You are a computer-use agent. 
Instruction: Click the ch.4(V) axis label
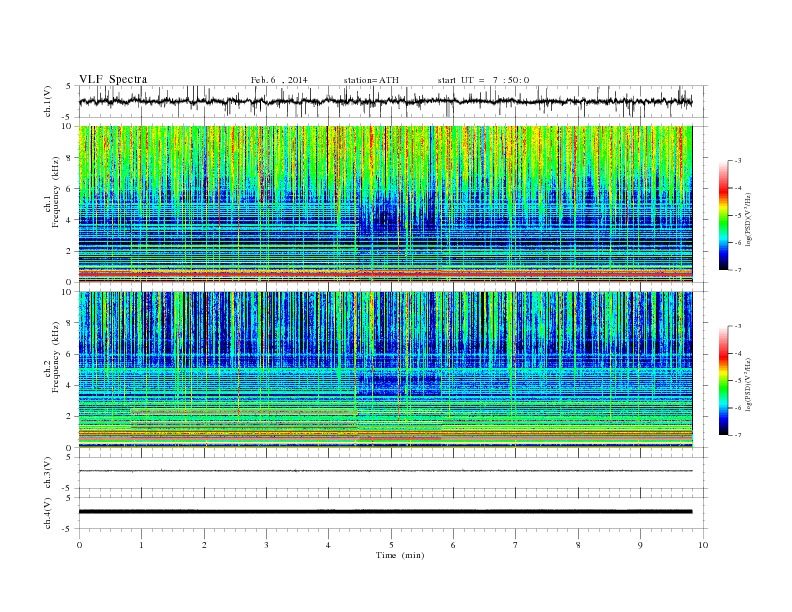pyautogui.click(x=48, y=513)
